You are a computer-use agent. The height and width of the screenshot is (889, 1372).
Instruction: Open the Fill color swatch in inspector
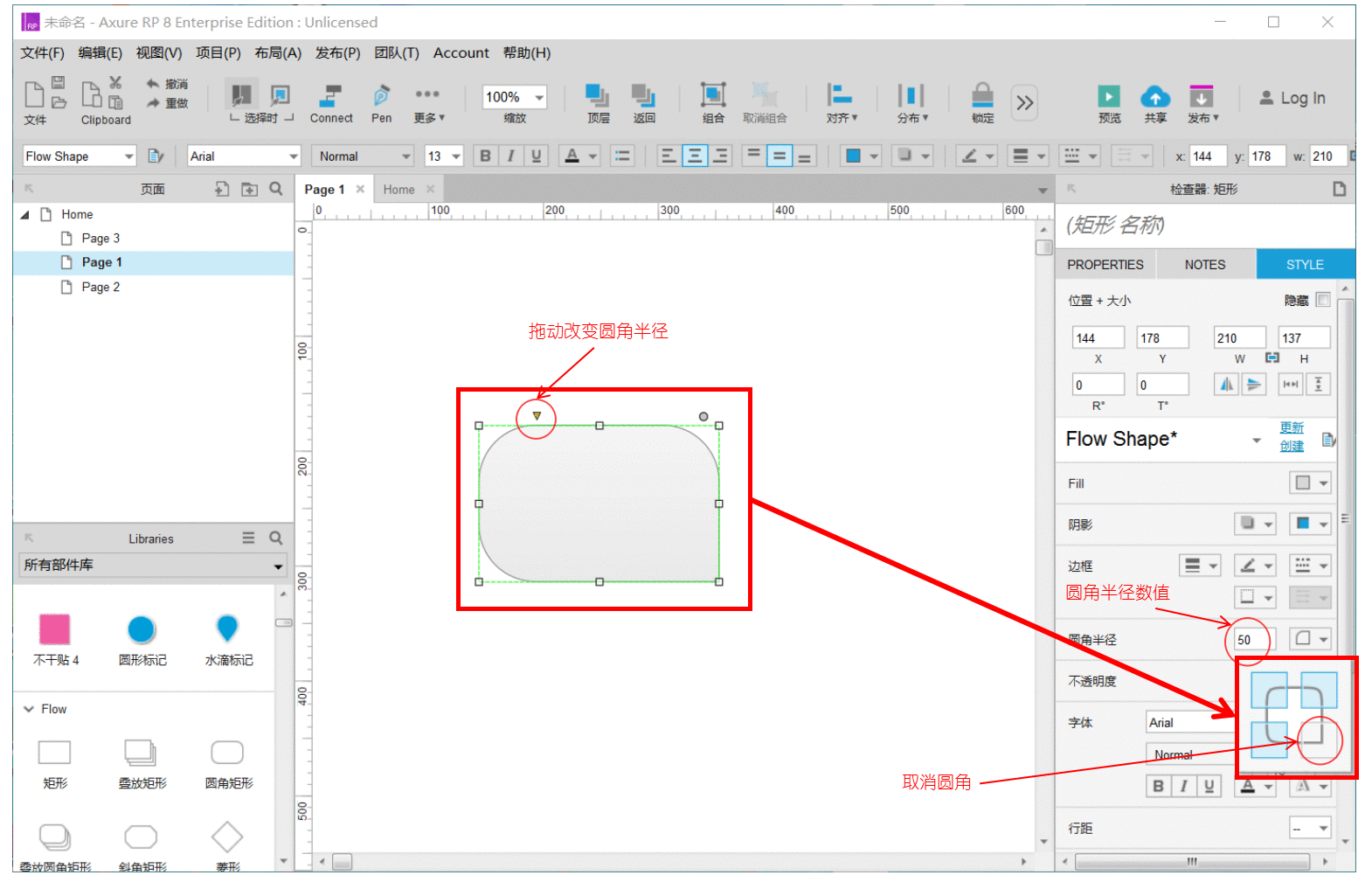click(x=1311, y=483)
